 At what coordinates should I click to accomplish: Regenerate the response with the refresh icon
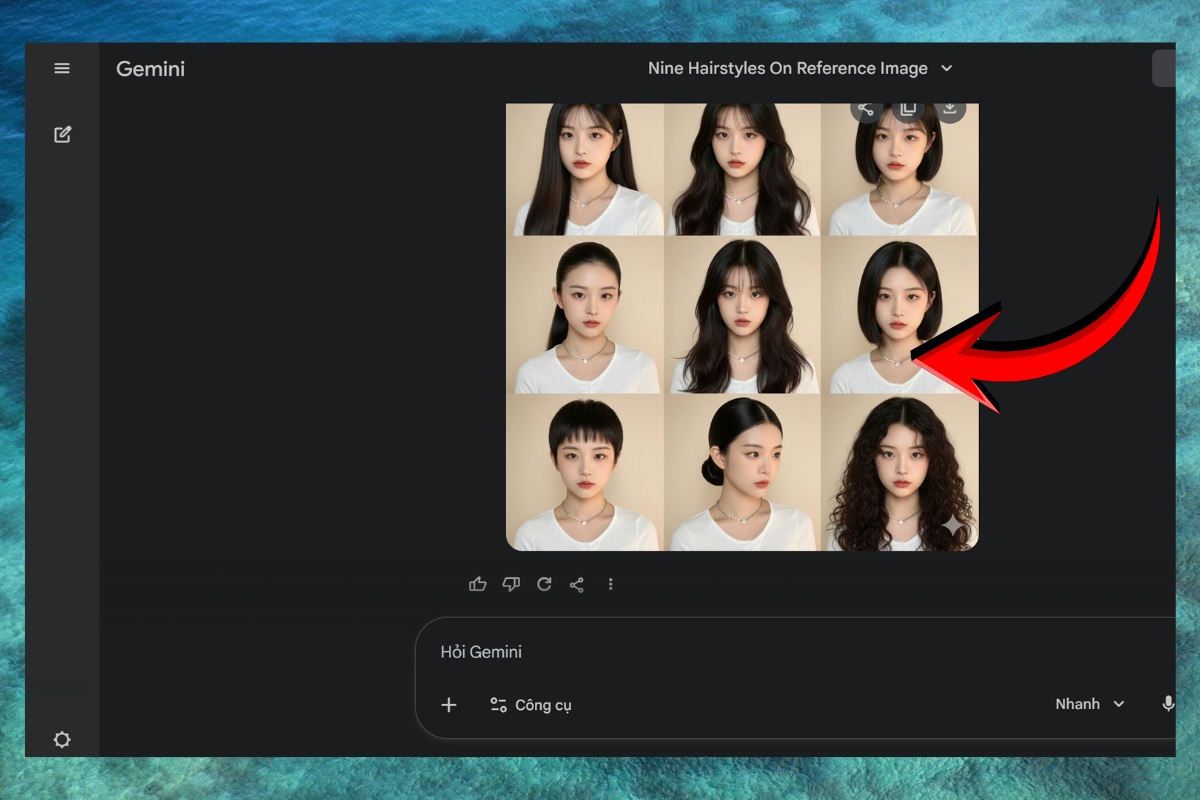coord(544,584)
